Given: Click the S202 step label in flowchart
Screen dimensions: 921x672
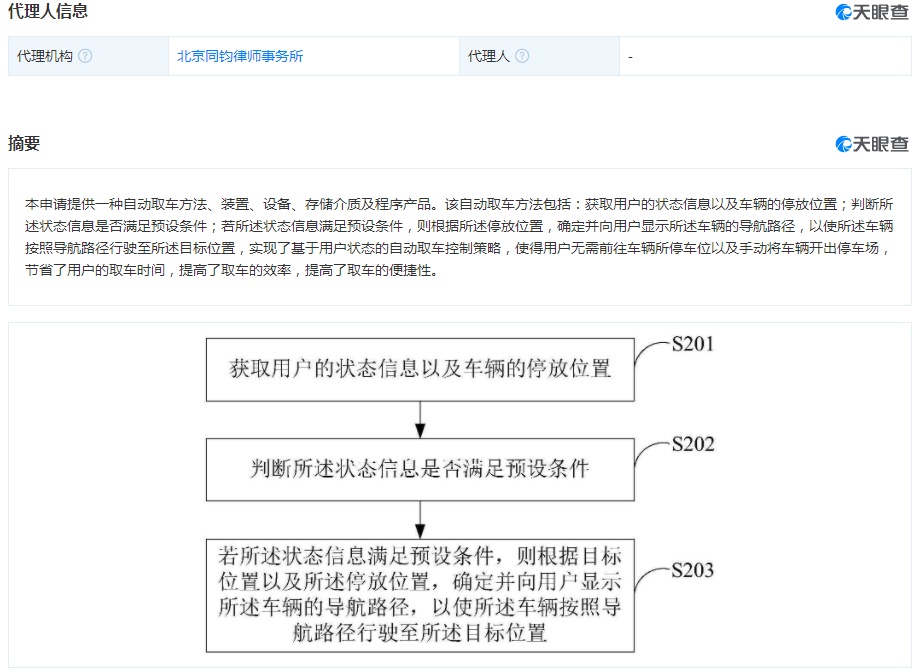Looking at the screenshot, I should pos(693,444).
